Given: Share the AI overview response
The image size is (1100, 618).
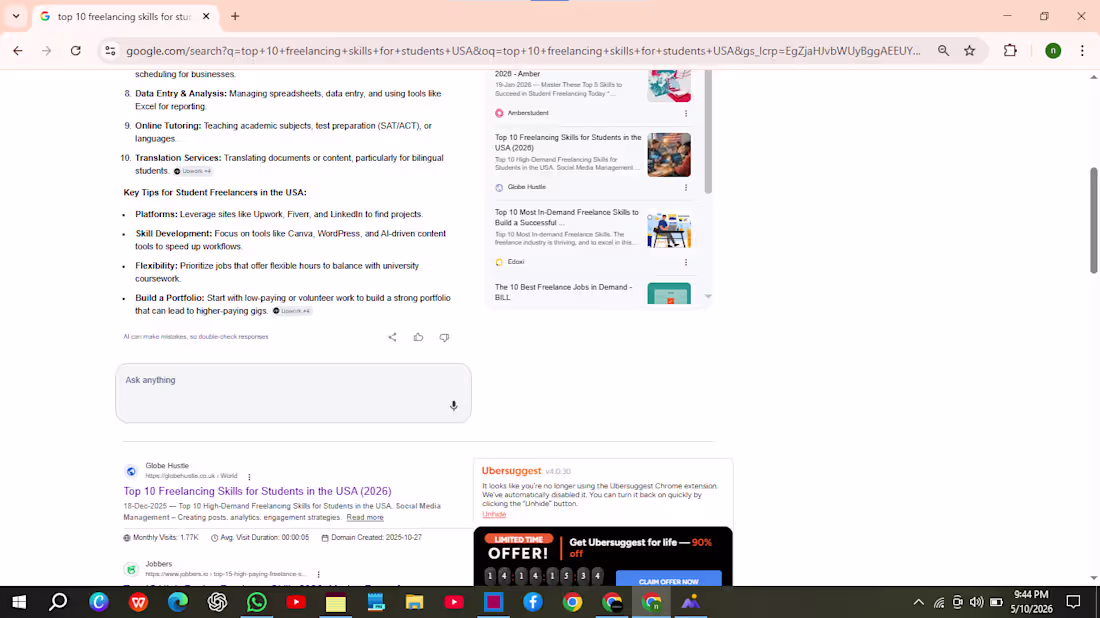Looking at the screenshot, I should click(x=392, y=337).
